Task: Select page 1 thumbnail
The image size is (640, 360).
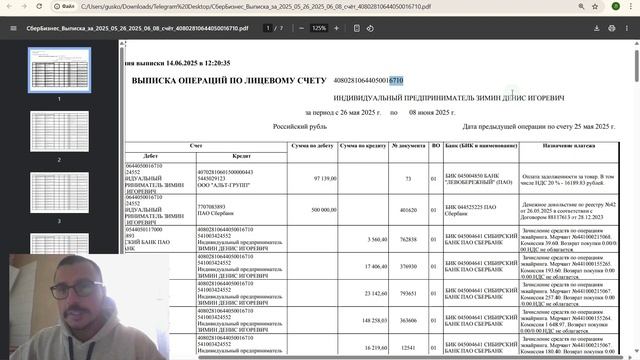Action: pyautogui.click(x=60, y=70)
